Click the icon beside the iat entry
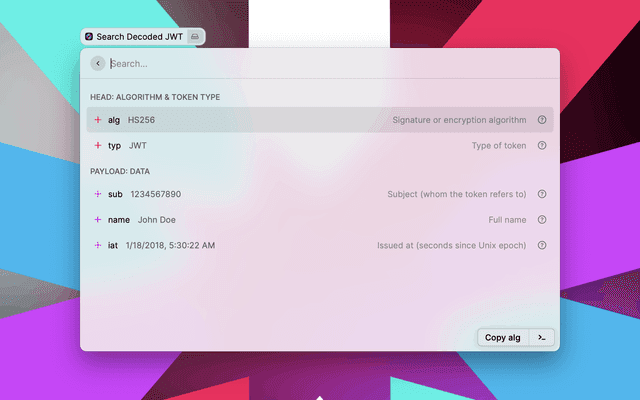640x400 pixels. [98, 245]
